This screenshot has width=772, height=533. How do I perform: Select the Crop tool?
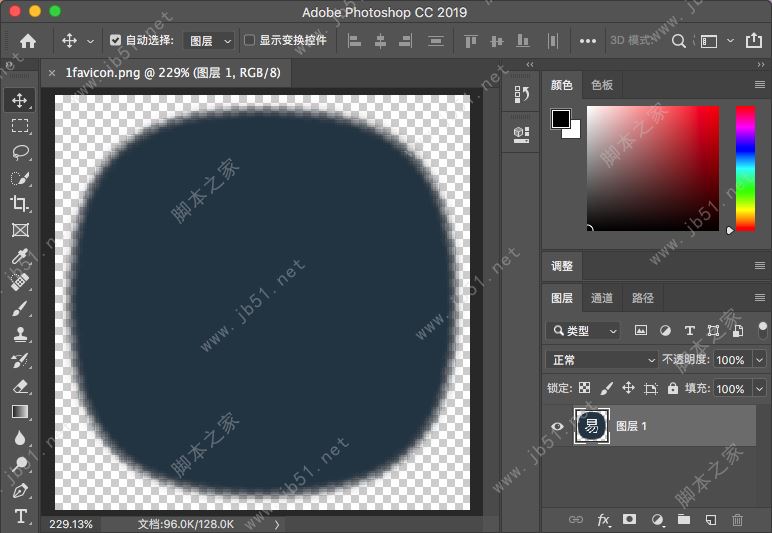pyautogui.click(x=20, y=204)
